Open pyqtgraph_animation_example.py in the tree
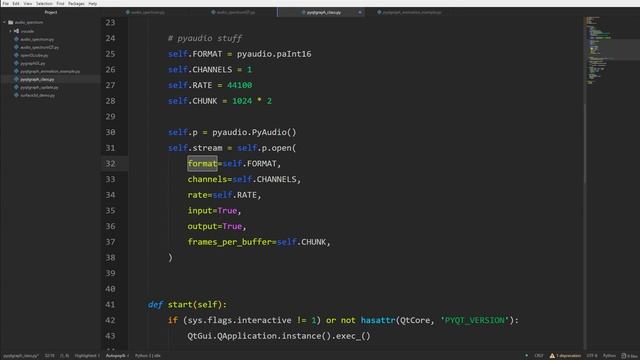 tap(50, 71)
